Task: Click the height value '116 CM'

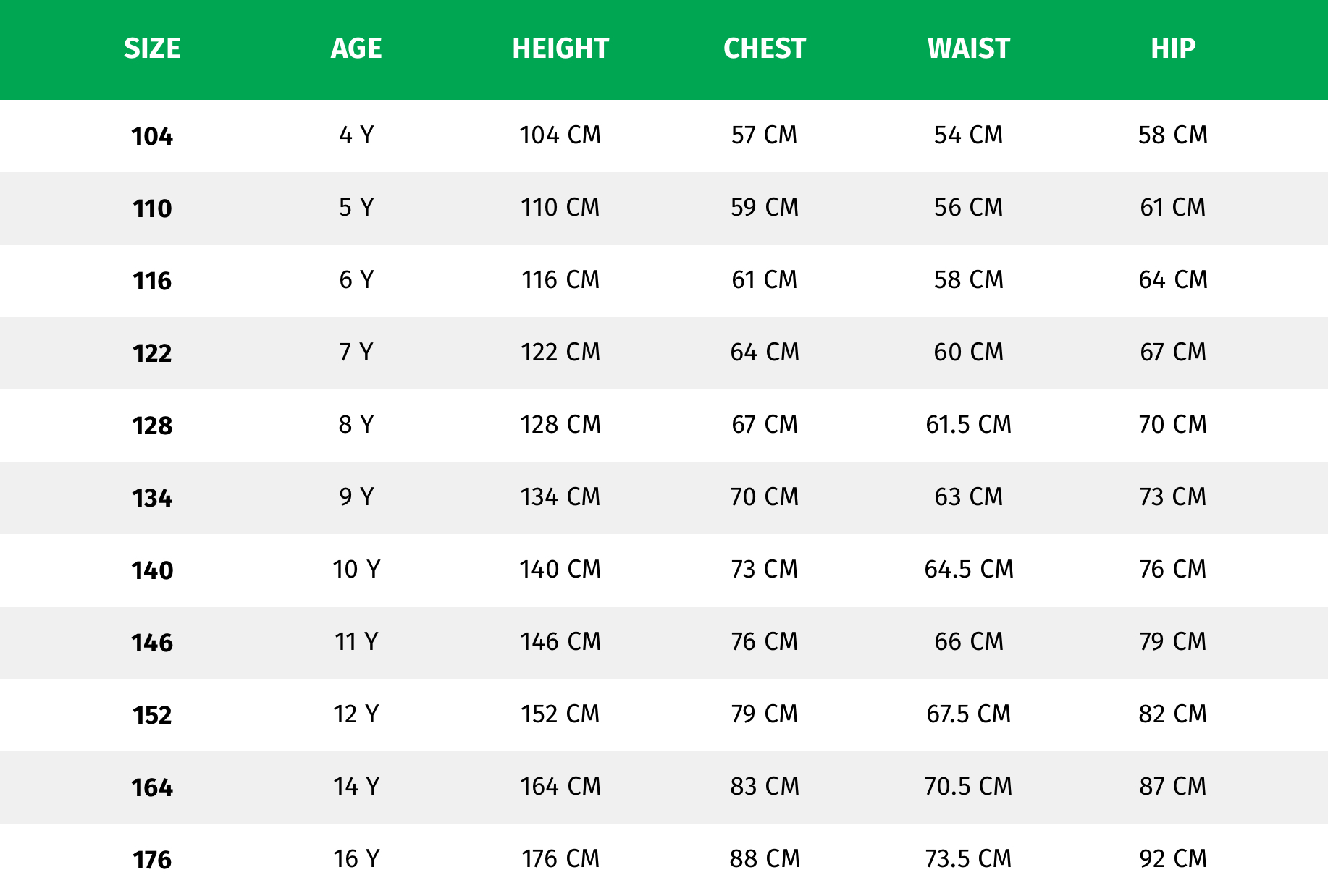Action: 560,279
